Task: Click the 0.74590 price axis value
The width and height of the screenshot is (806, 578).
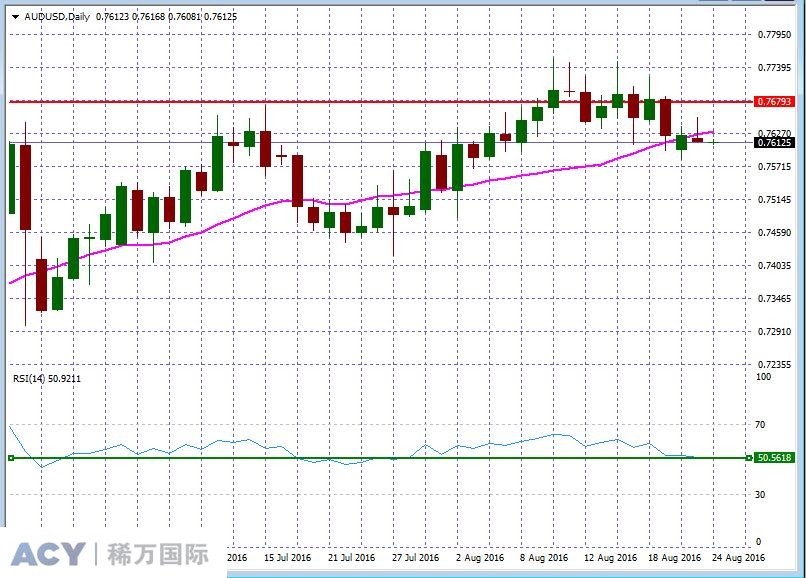Action: click(775, 233)
